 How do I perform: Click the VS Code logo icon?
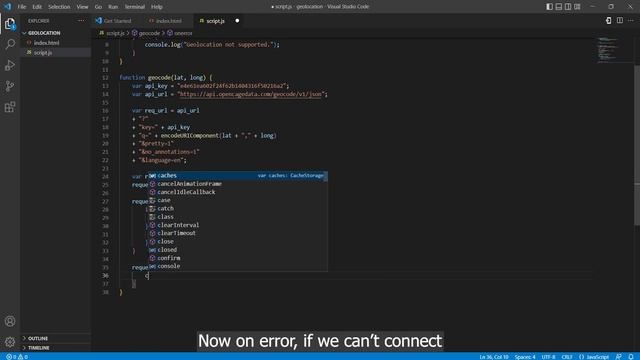[x=7, y=7]
